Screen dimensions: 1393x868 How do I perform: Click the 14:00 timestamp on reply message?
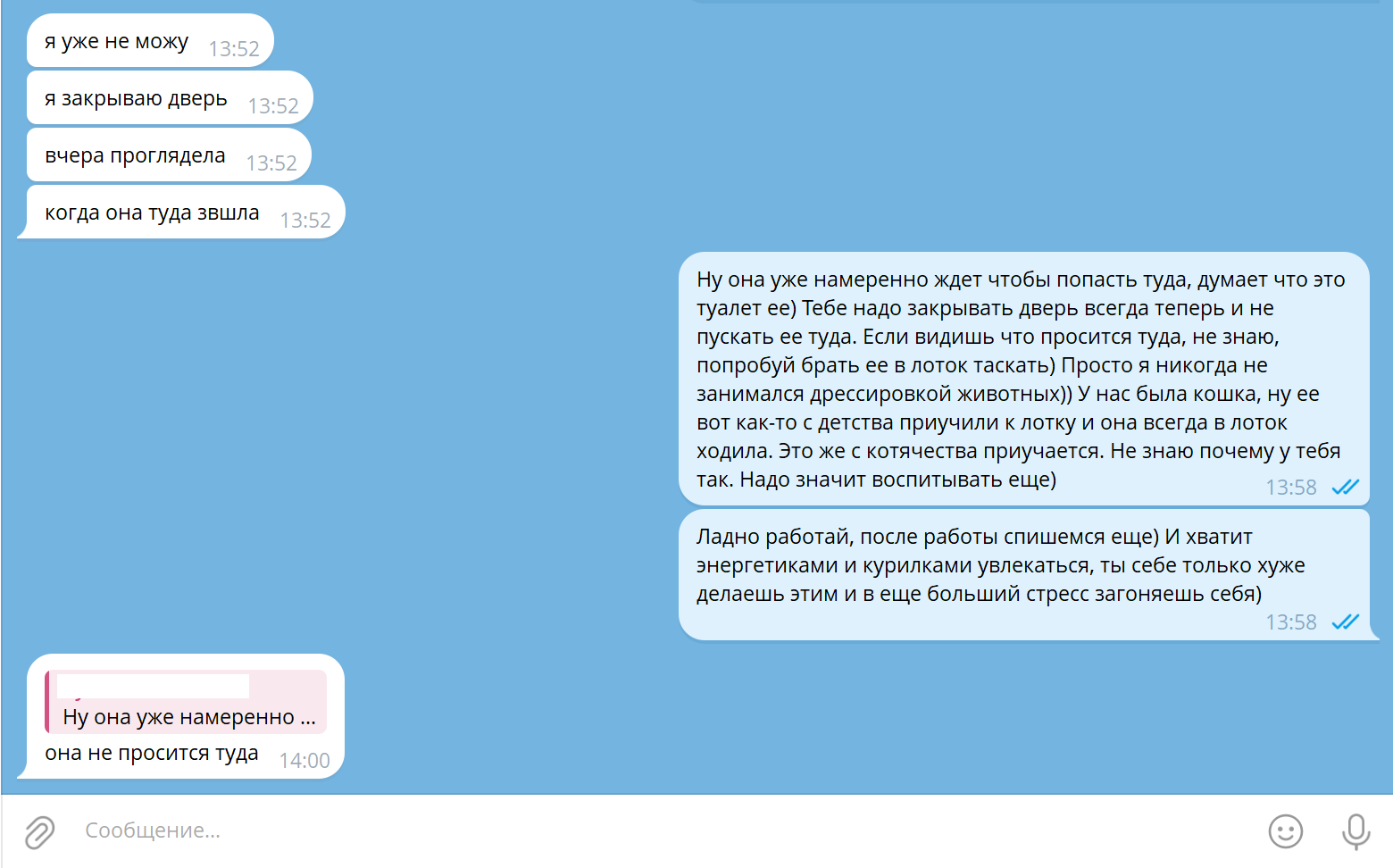pyautogui.click(x=304, y=761)
